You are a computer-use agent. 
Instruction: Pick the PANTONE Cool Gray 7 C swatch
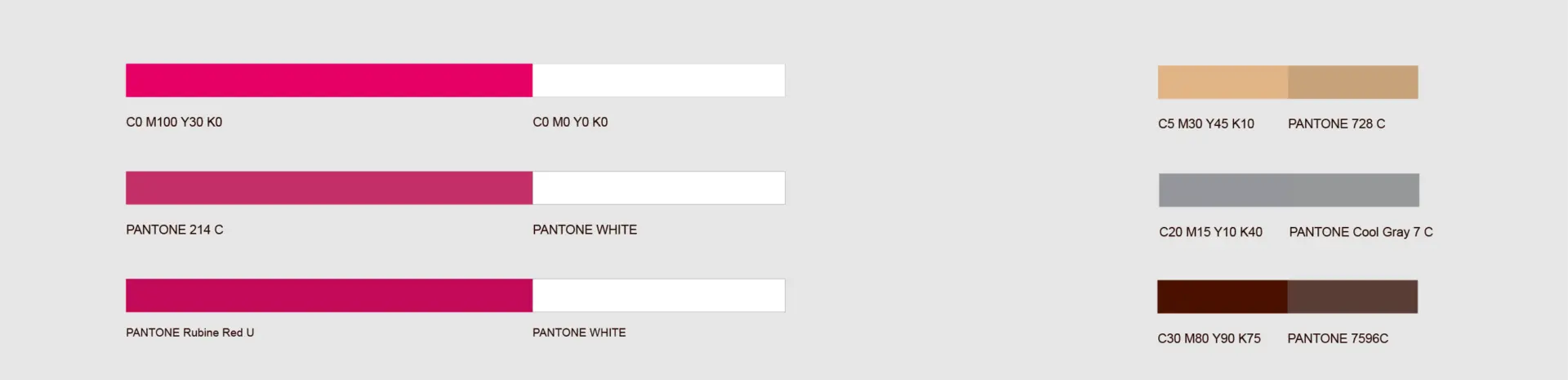pos(1354,190)
